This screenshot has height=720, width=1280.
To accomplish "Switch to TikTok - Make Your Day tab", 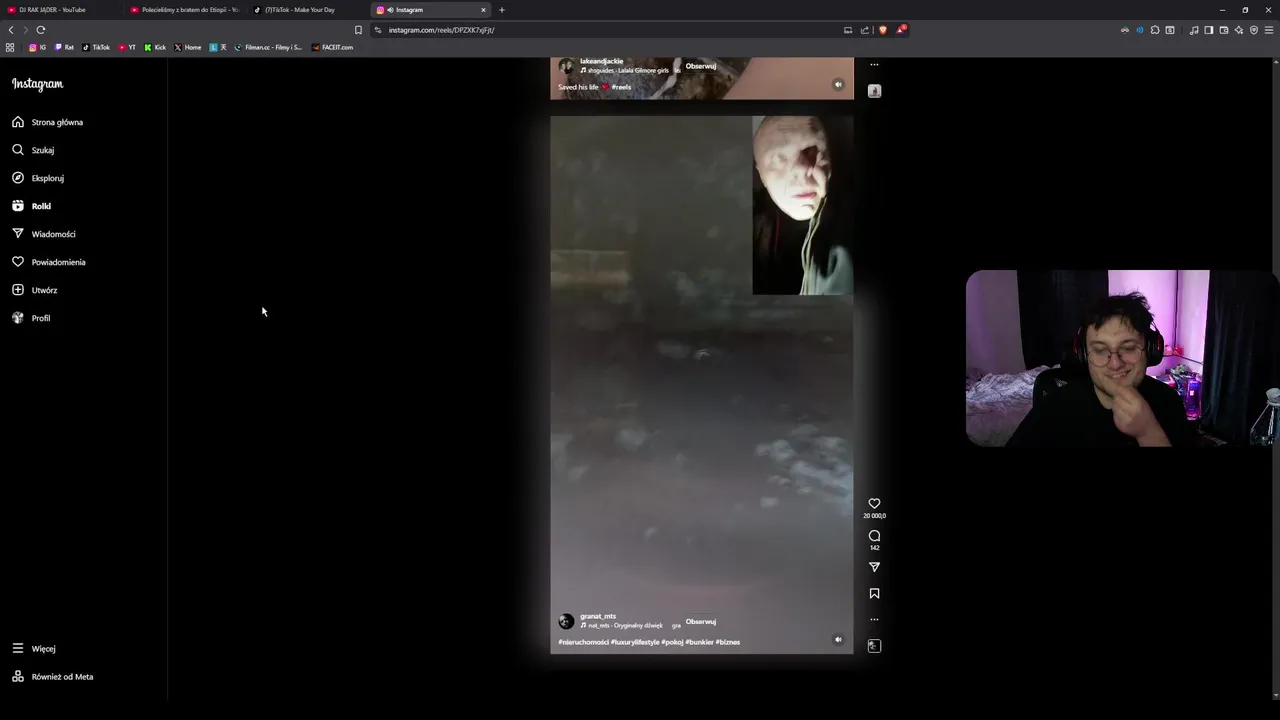I will click(308, 10).
